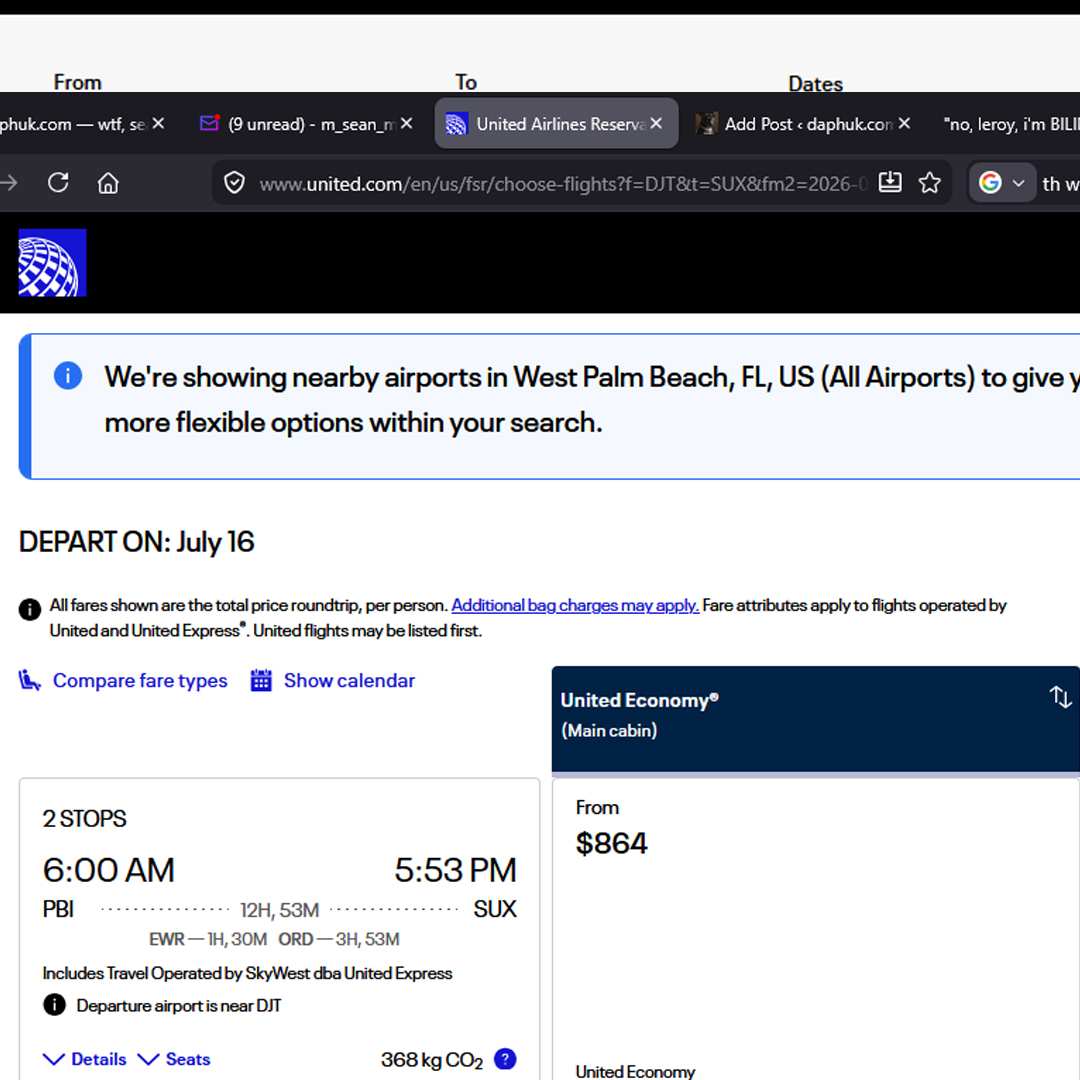Image resolution: width=1080 pixels, height=1080 pixels.
Task: Click the forward navigation arrow
Action: pyautogui.click(x=9, y=183)
